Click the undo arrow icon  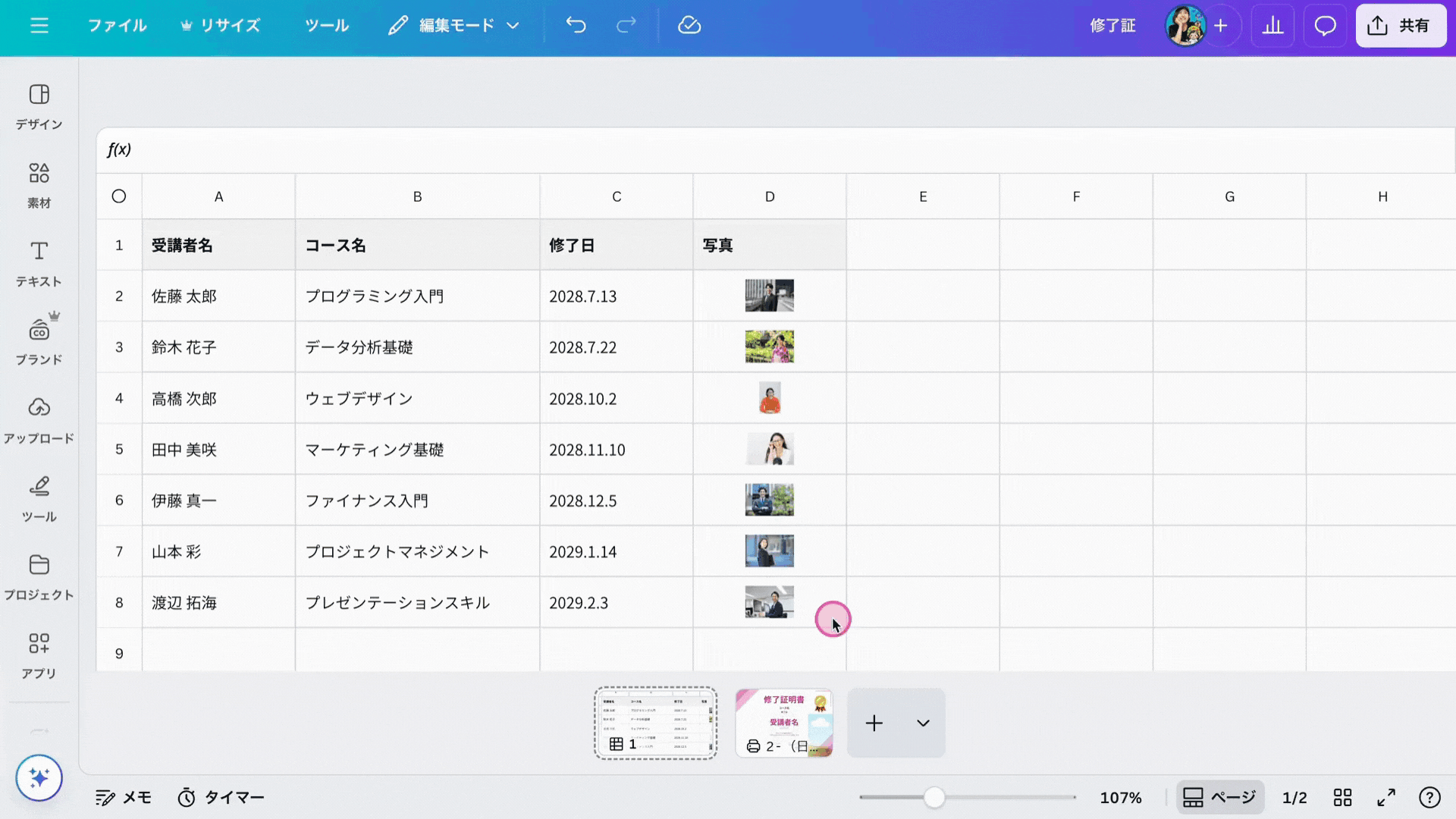576,26
